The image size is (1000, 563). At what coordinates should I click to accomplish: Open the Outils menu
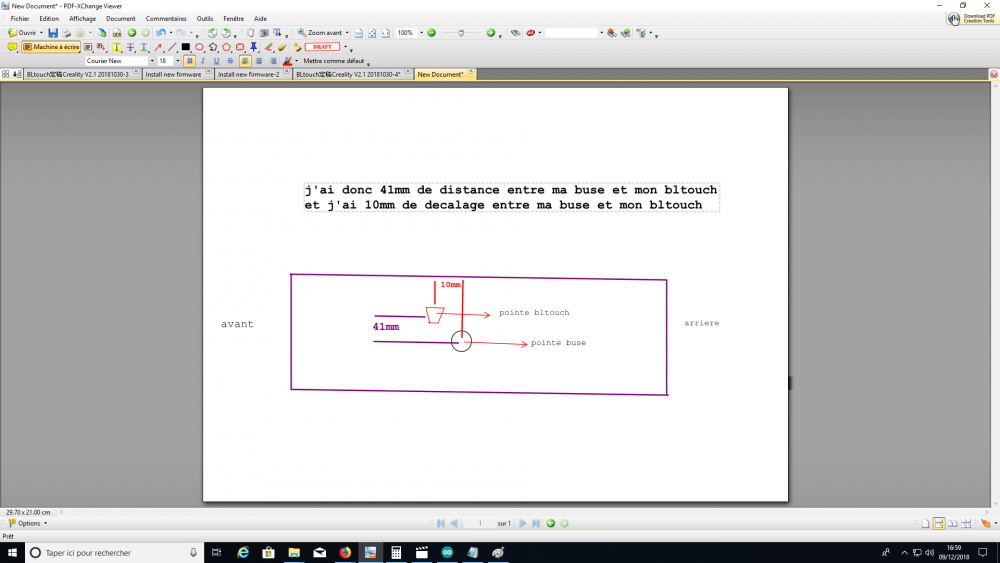tap(205, 18)
